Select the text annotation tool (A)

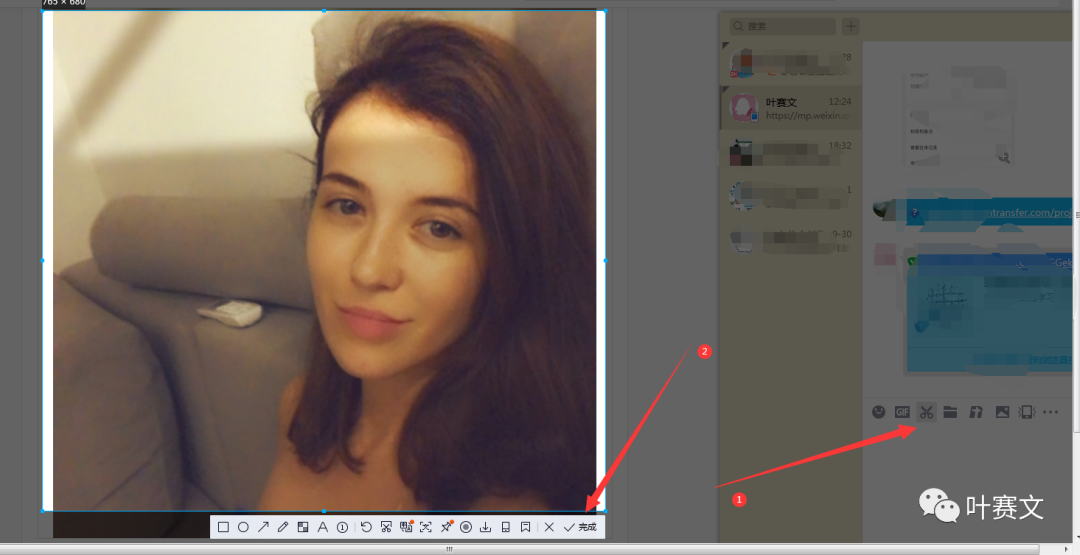322,527
